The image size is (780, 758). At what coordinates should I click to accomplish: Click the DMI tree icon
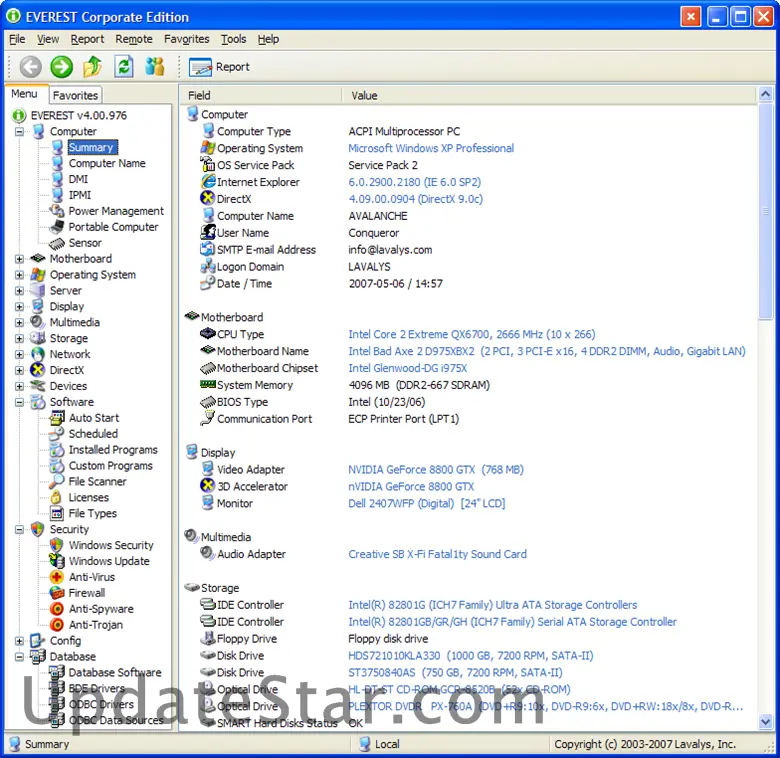58,179
